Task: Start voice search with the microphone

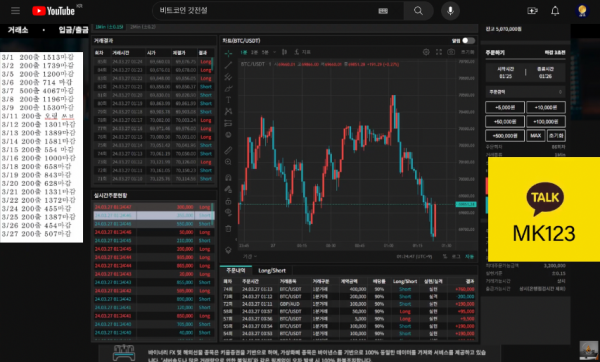Action: (450, 11)
